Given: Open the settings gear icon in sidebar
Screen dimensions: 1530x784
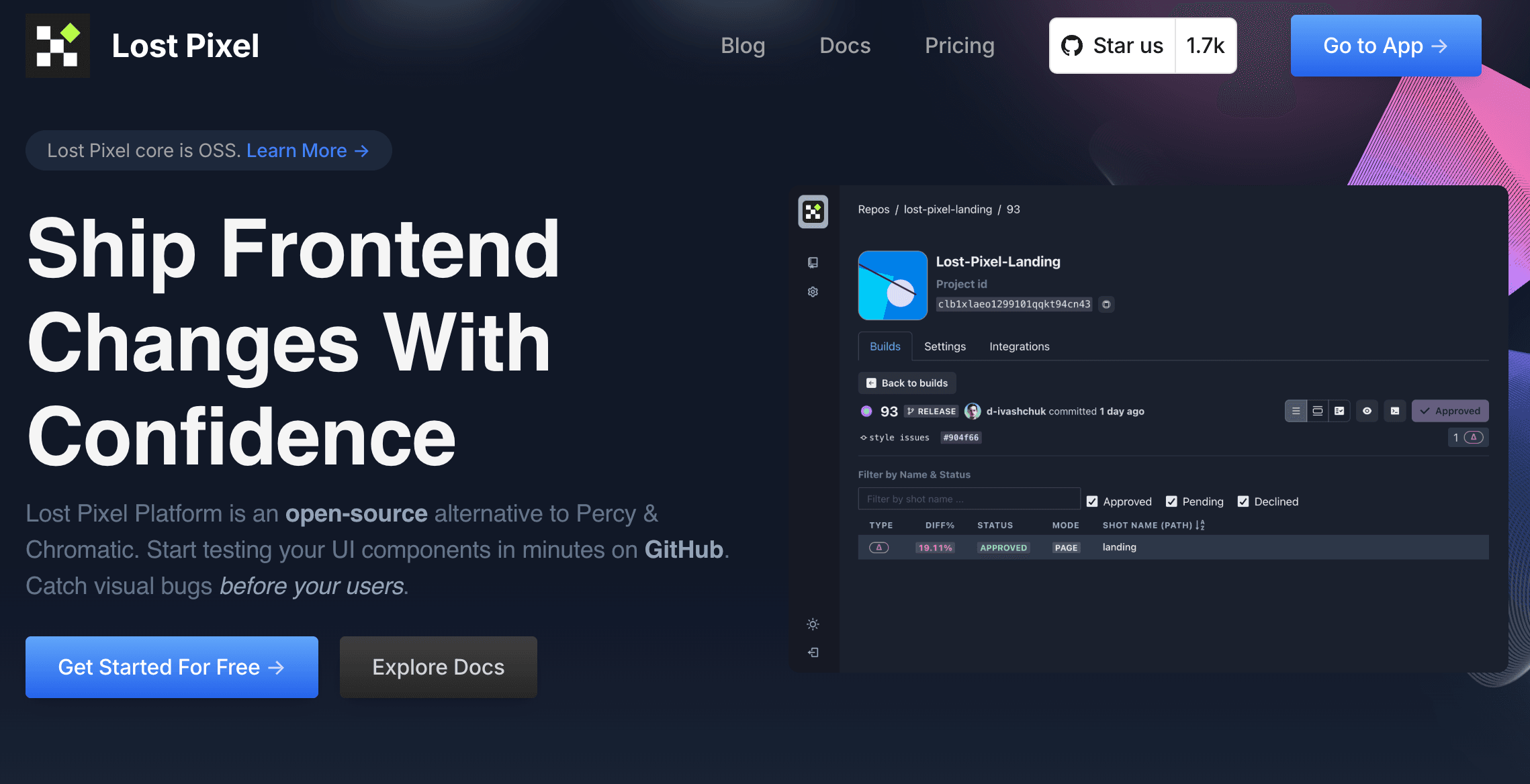Looking at the screenshot, I should (x=813, y=292).
